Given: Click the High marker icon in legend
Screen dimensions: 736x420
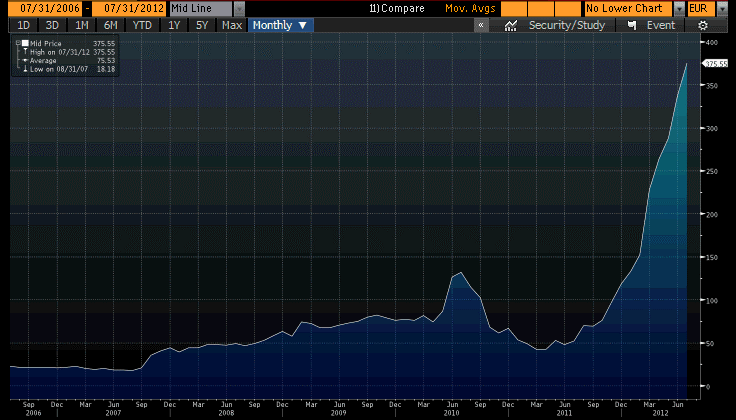Looking at the screenshot, I should pyautogui.click(x=25, y=52).
